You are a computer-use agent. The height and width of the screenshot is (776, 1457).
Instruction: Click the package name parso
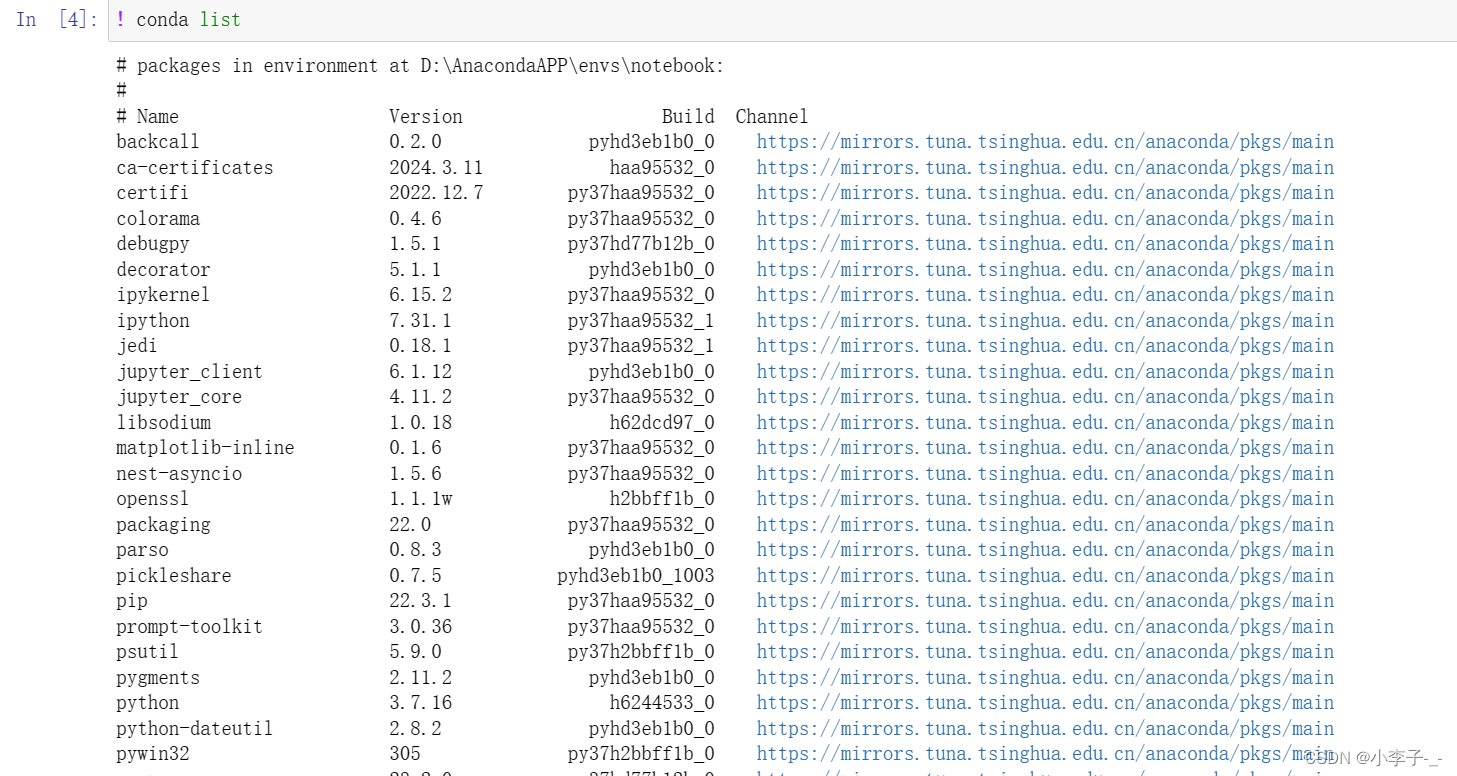pos(142,550)
